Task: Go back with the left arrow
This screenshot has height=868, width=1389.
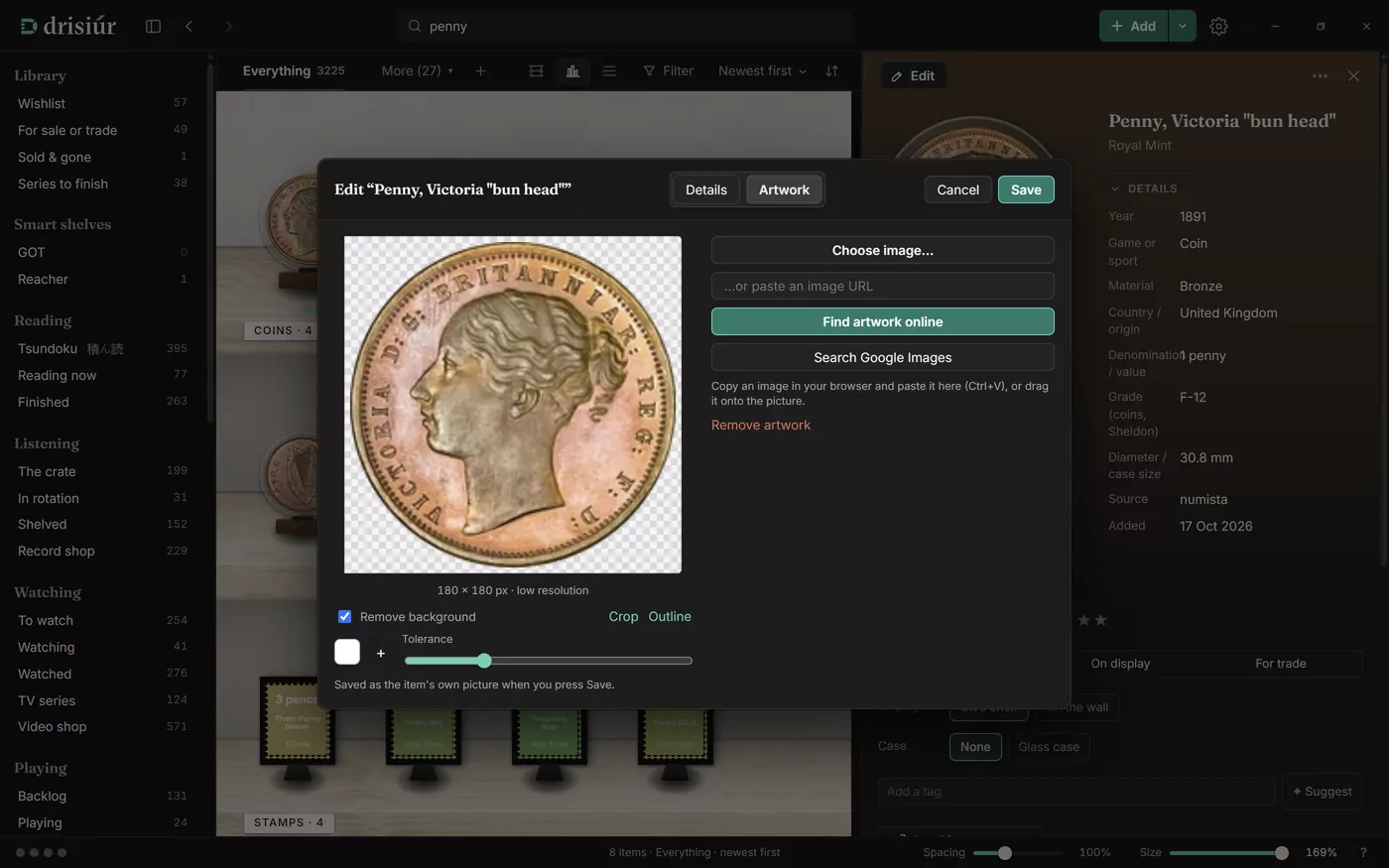Action: coord(189,26)
